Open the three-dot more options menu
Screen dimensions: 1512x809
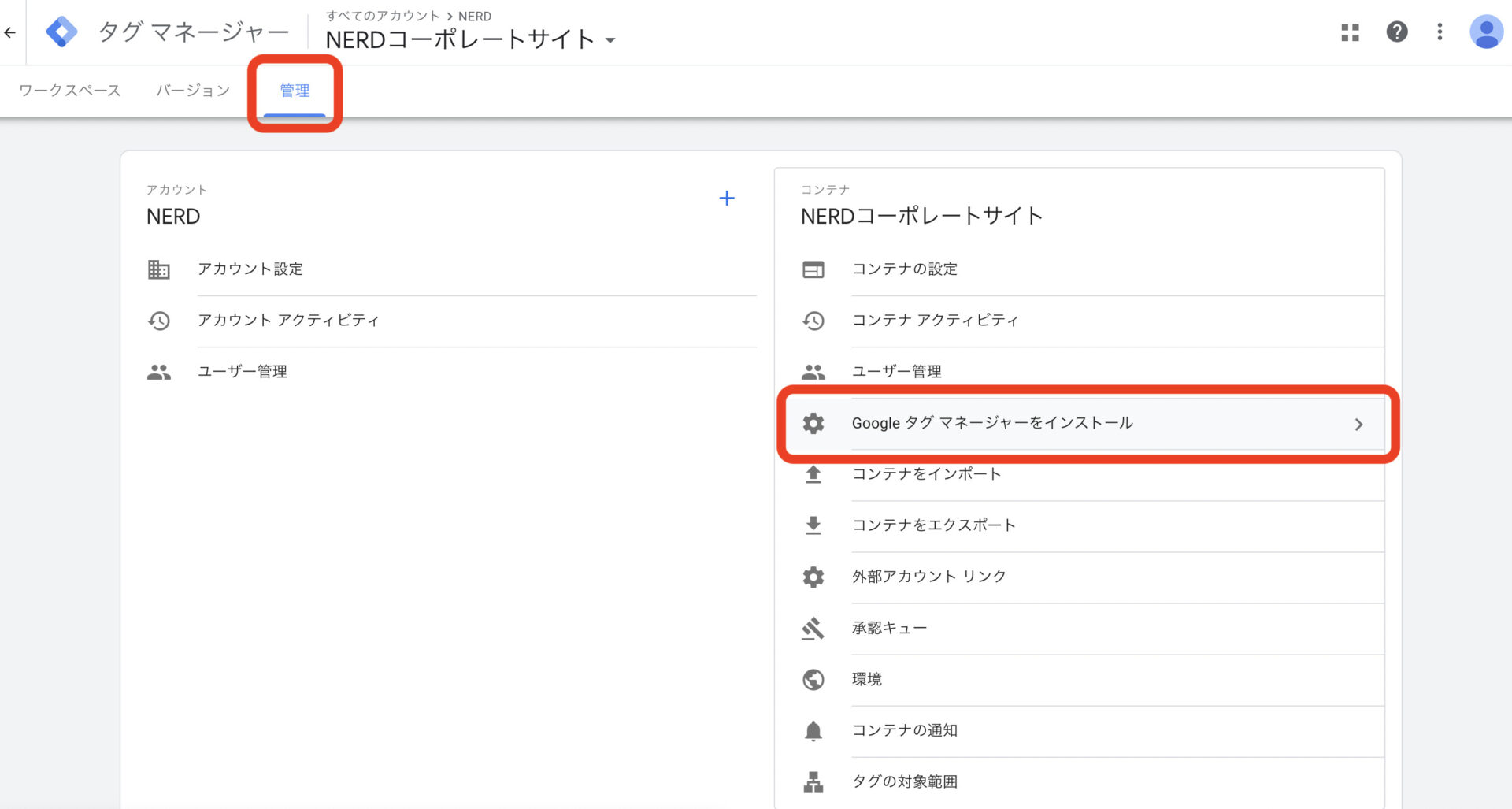coord(1440,32)
